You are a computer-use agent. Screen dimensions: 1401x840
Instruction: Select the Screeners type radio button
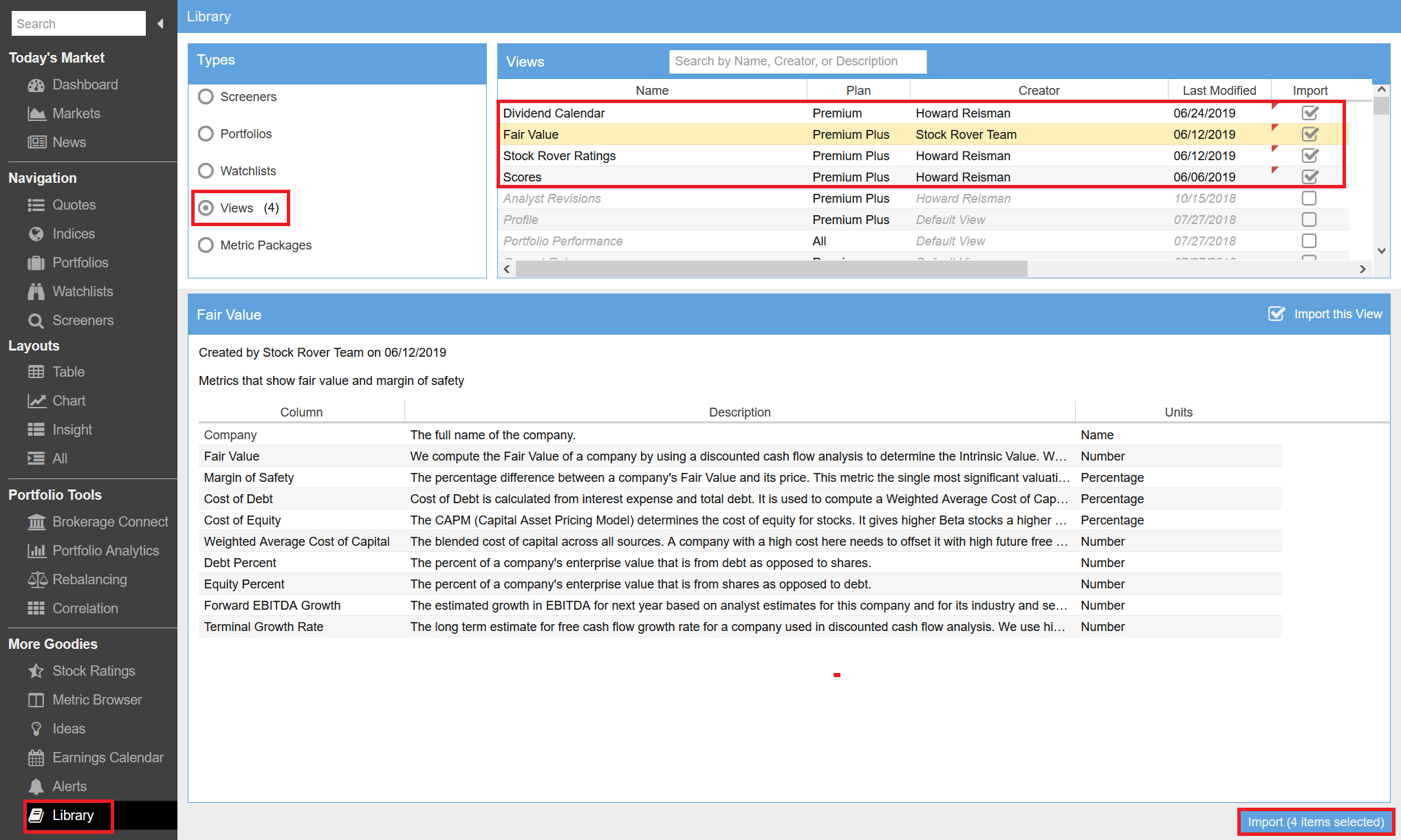coord(206,97)
